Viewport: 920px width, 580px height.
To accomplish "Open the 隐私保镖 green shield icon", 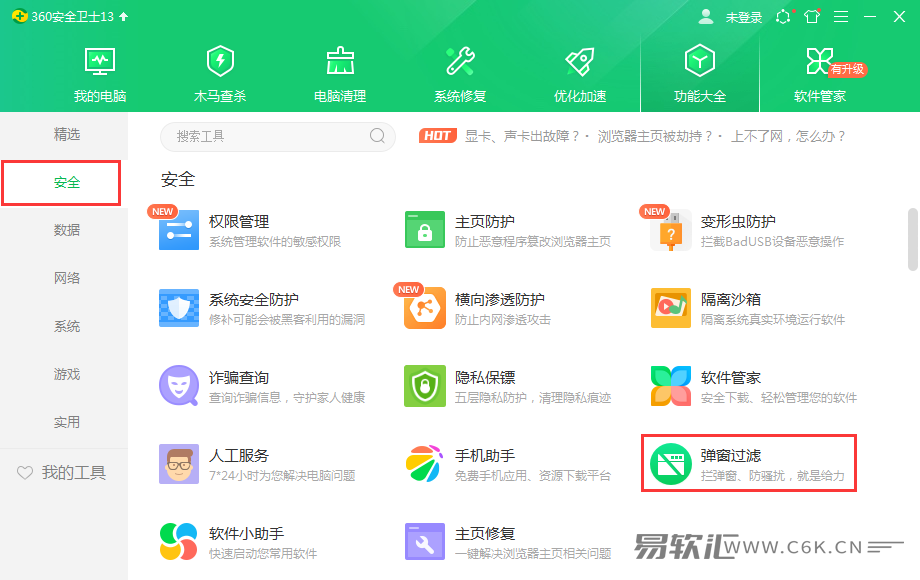I will (x=425, y=386).
